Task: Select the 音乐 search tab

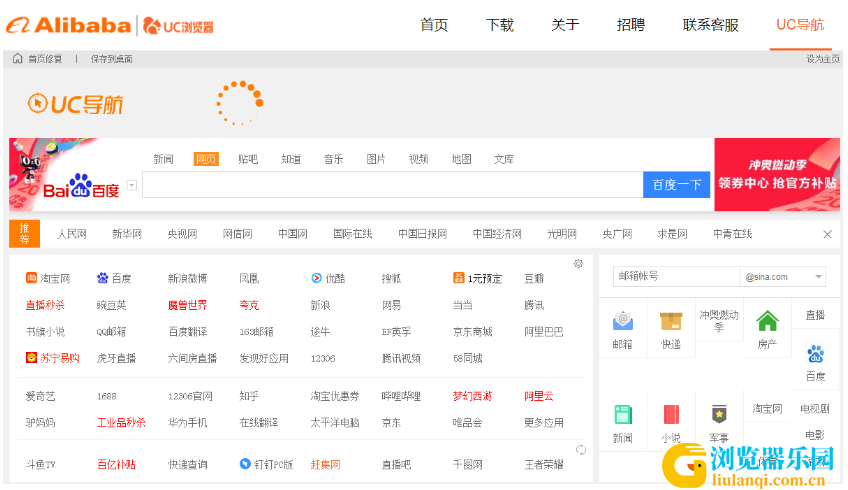Action: coord(334,159)
